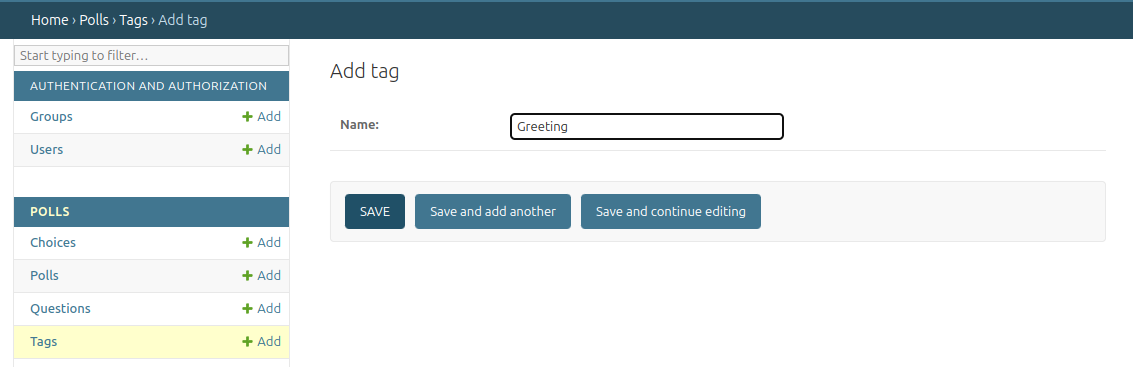Click the SAVE button
Image resolution: width=1133 pixels, height=367 pixels.
(375, 212)
